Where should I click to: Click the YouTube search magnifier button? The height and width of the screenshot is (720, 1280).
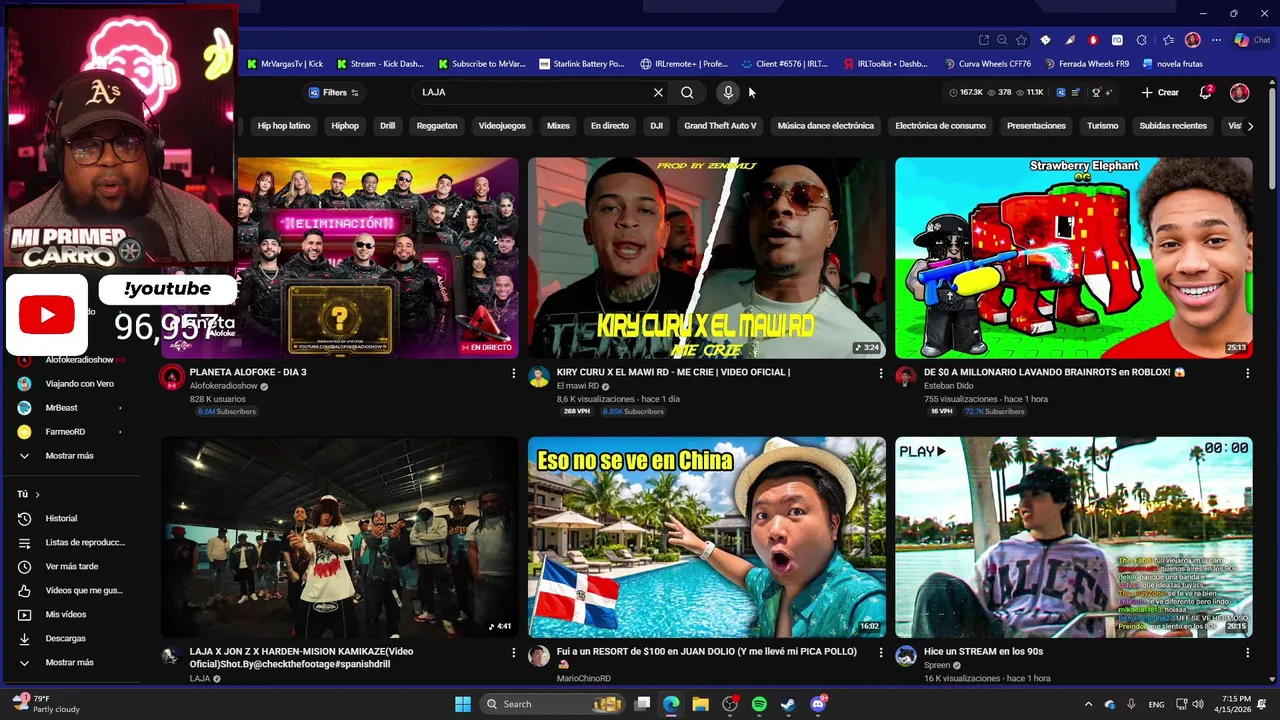click(687, 92)
